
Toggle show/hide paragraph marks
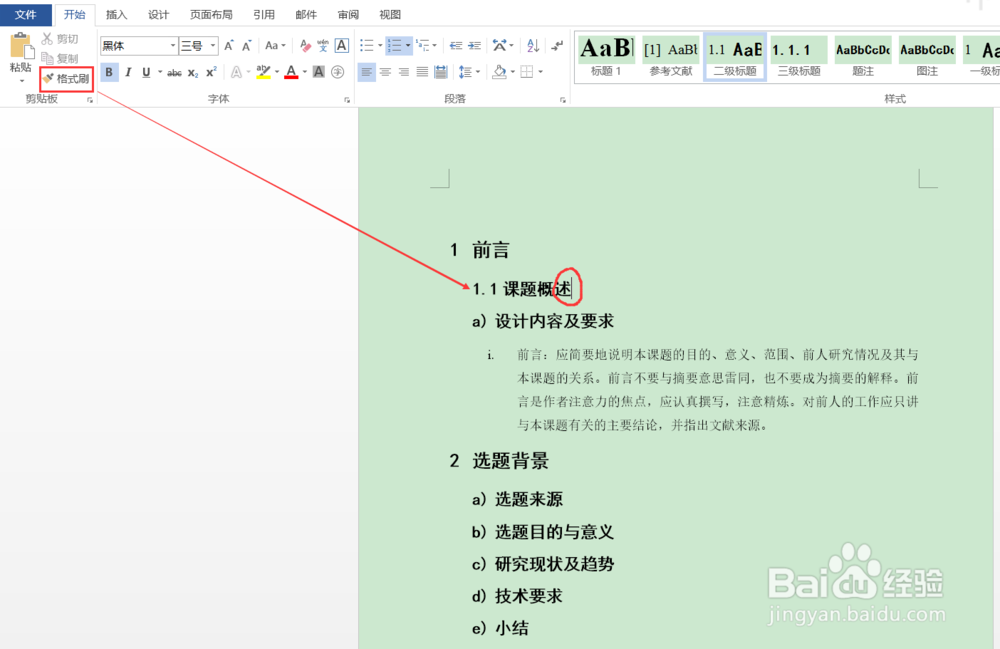click(x=558, y=45)
